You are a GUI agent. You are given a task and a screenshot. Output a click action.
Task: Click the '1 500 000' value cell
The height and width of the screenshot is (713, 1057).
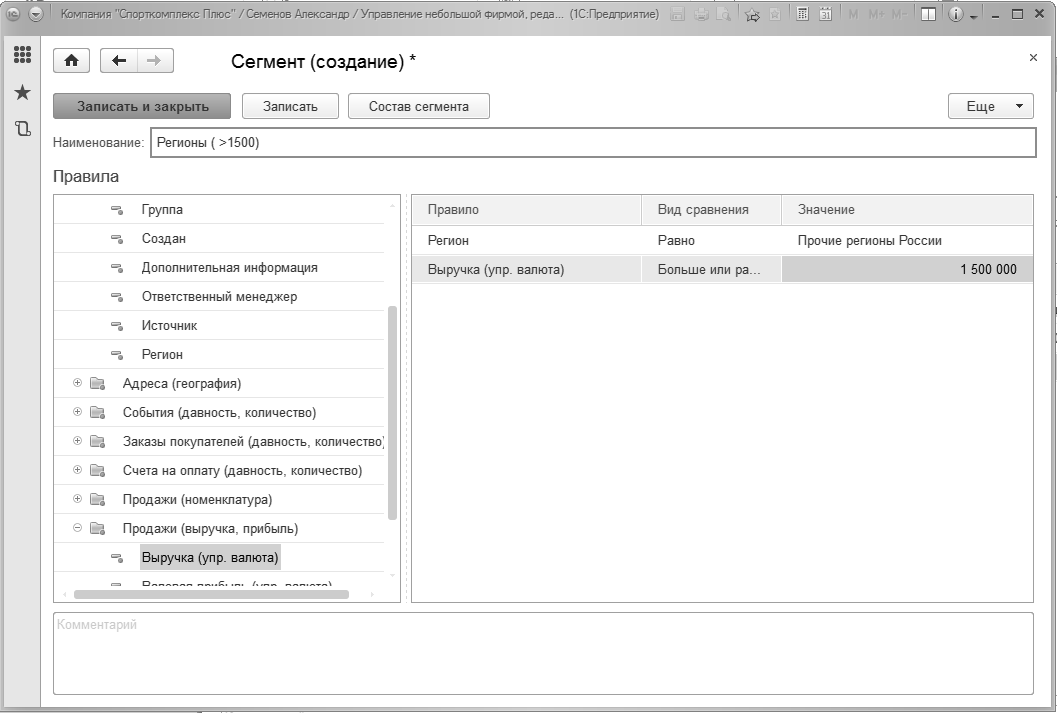click(907, 270)
